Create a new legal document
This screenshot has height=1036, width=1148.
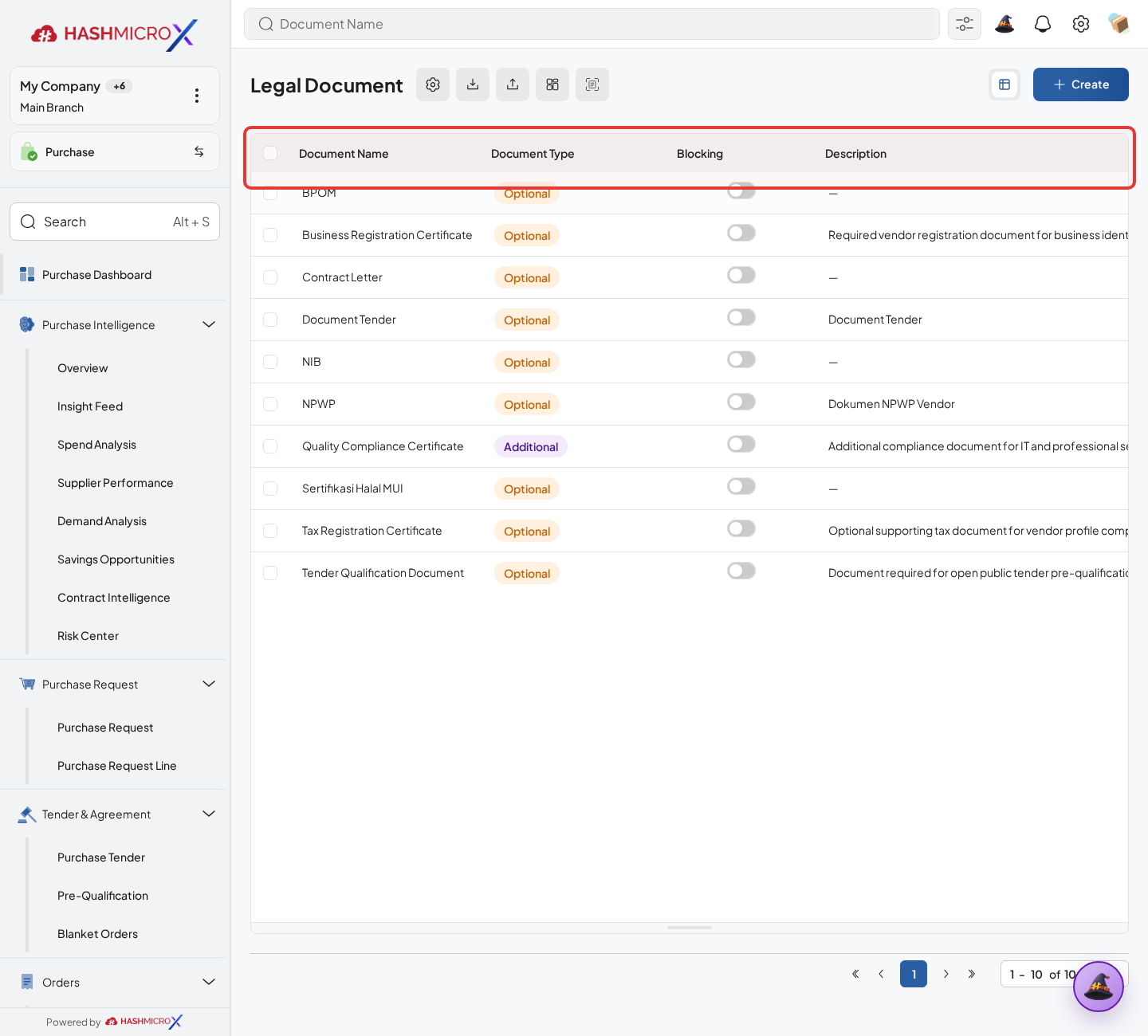(x=1081, y=84)
